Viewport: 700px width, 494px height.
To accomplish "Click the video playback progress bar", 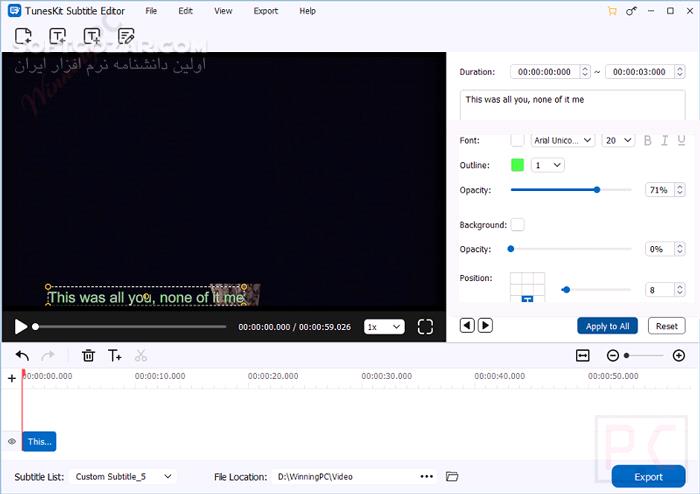I will (131, 327).
